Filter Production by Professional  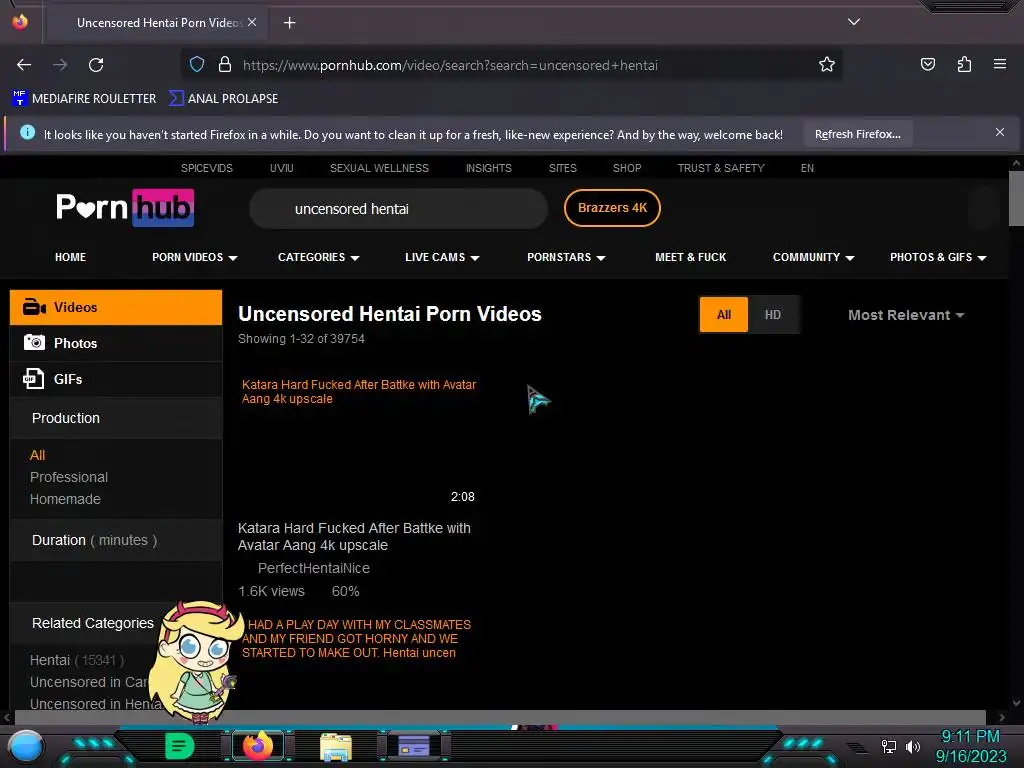pyautogui.click(x=69, y=477)
